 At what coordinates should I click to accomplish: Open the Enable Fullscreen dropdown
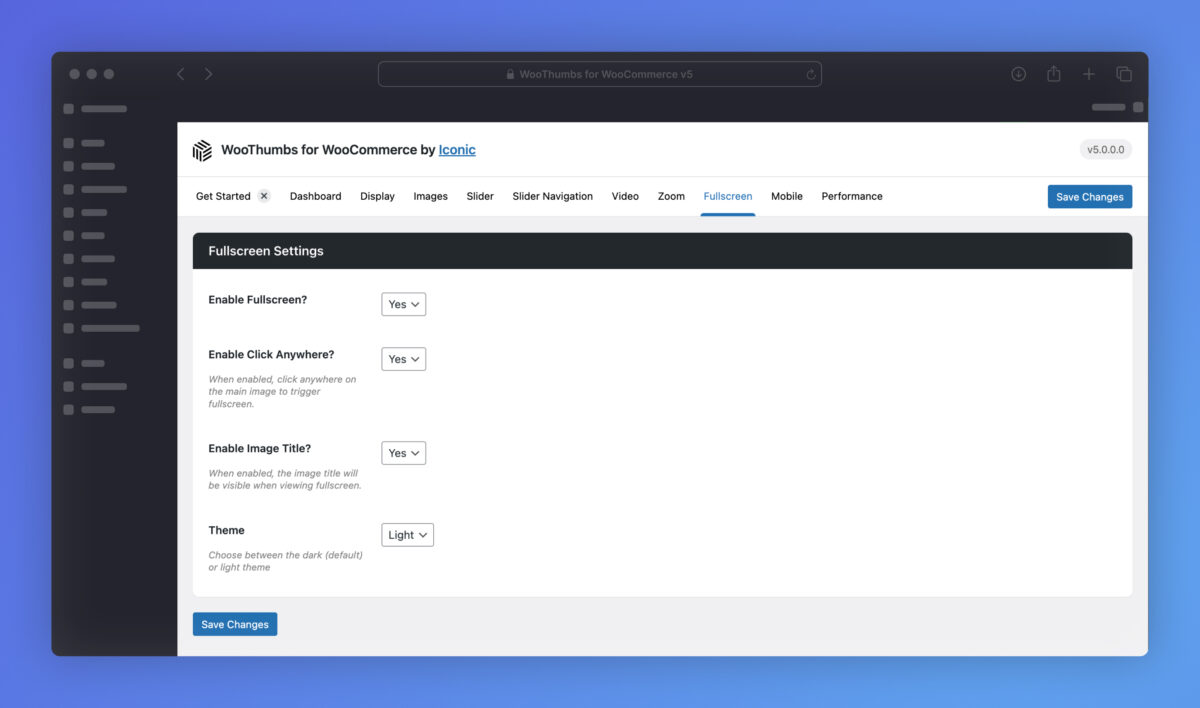point(403,304)
